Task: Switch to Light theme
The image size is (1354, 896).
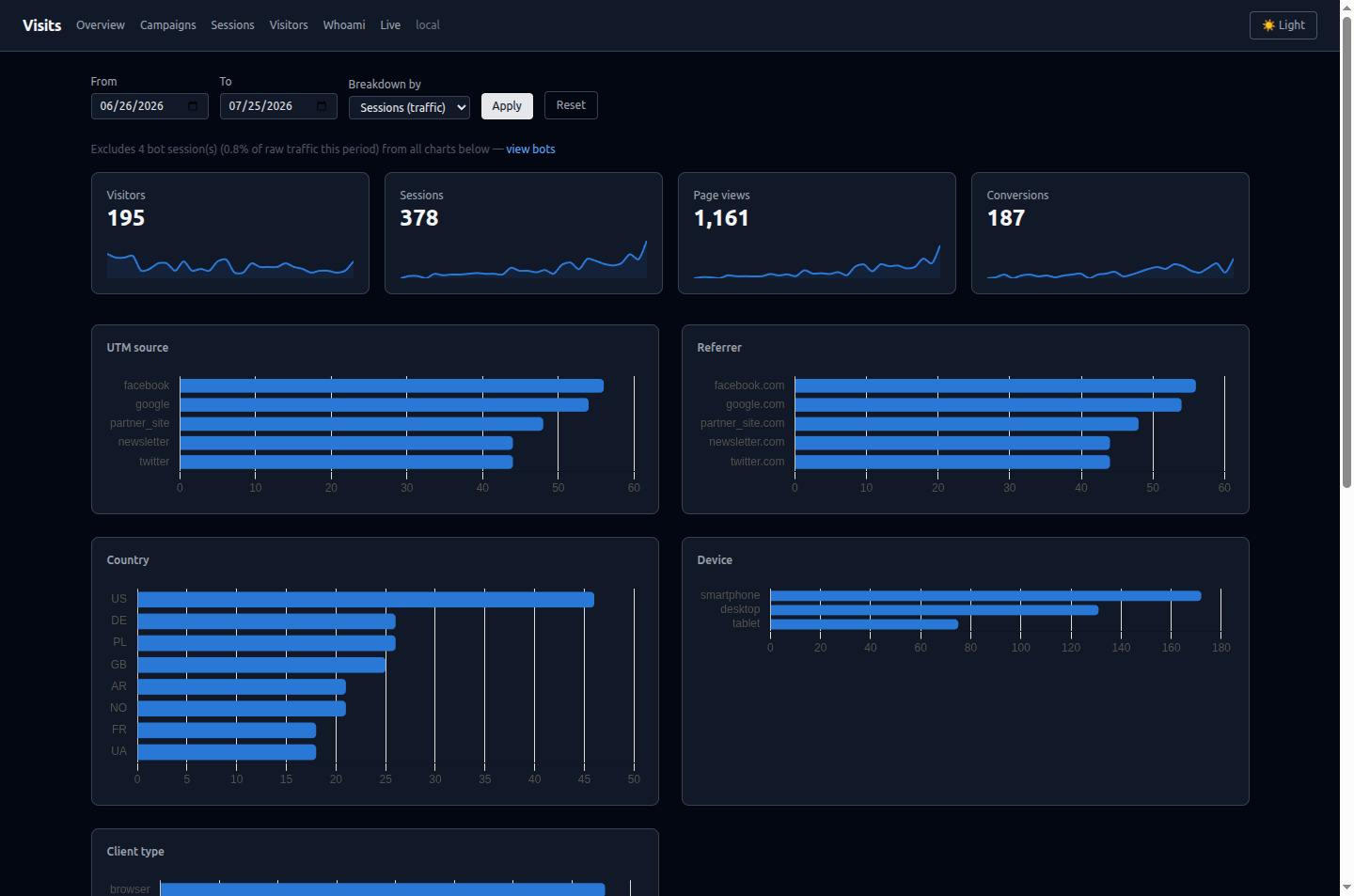Action: click(1283, 25)
